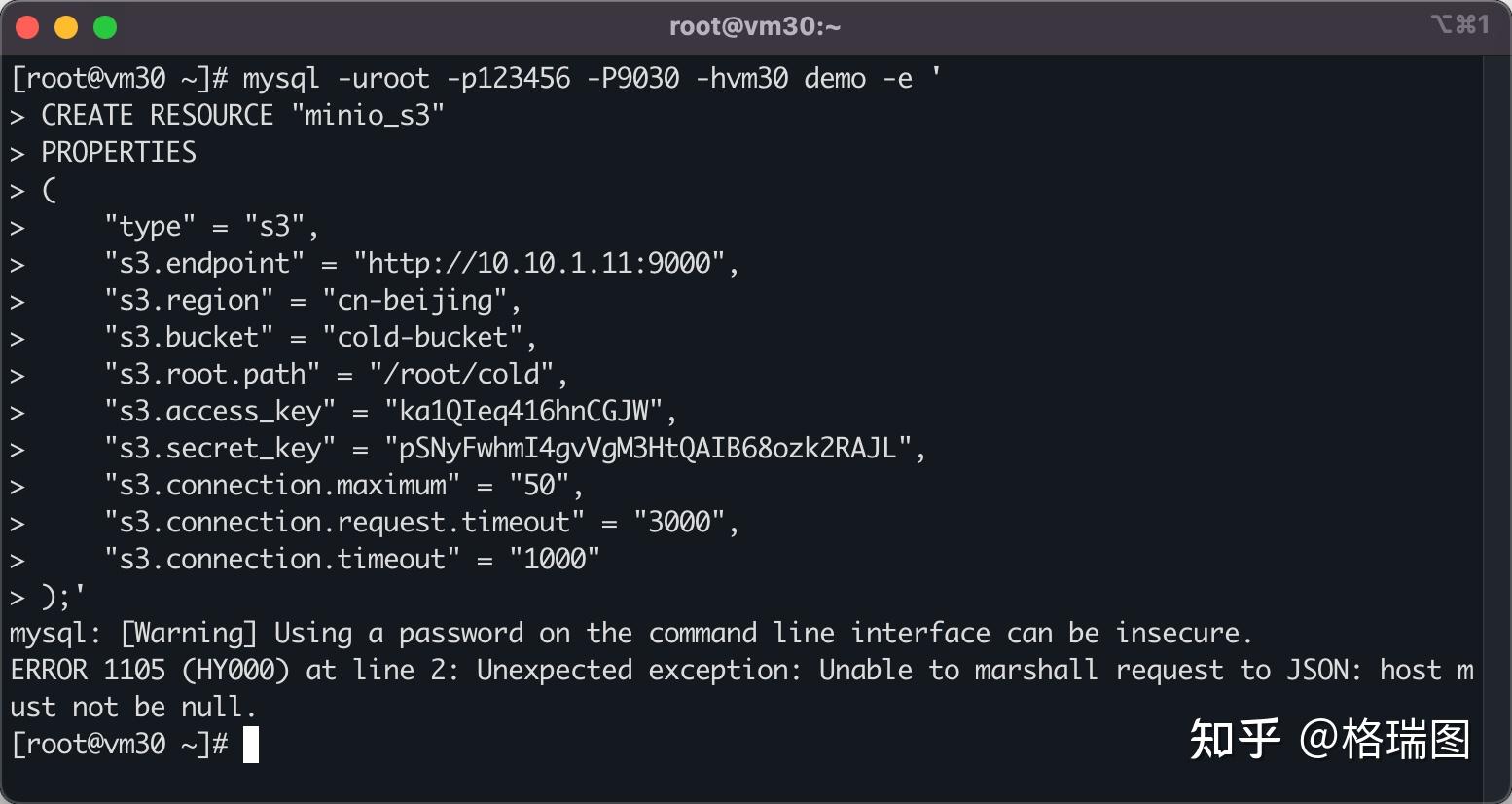Viewport: 1512px width, 804px height.
Task: Click the mysql [Warning] password line
Action: click(x=630, y=633)
